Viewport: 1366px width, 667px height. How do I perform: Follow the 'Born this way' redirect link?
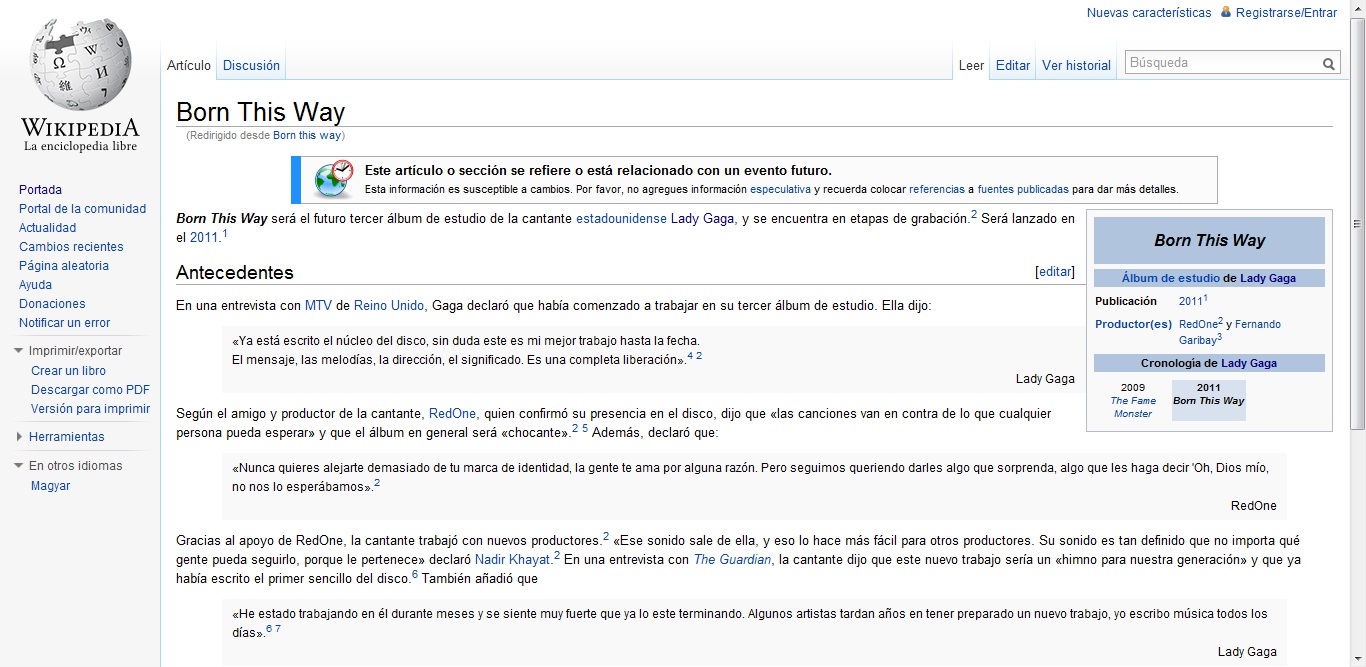307,135
